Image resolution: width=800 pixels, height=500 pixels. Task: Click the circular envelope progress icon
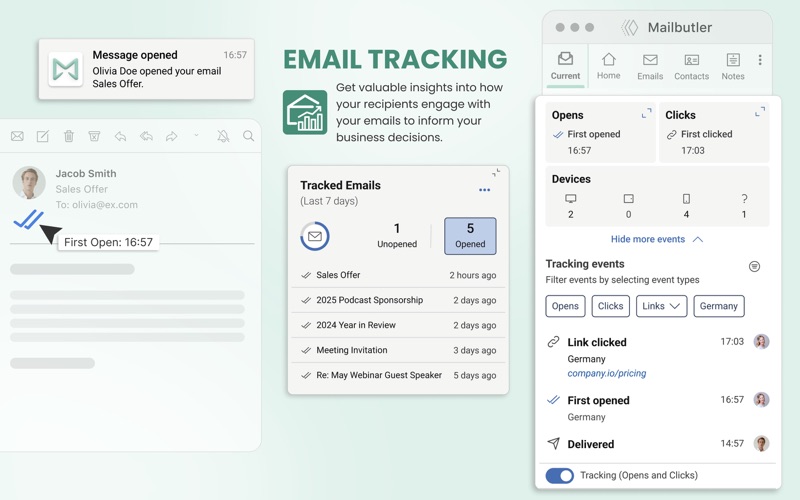coord(315,236)
